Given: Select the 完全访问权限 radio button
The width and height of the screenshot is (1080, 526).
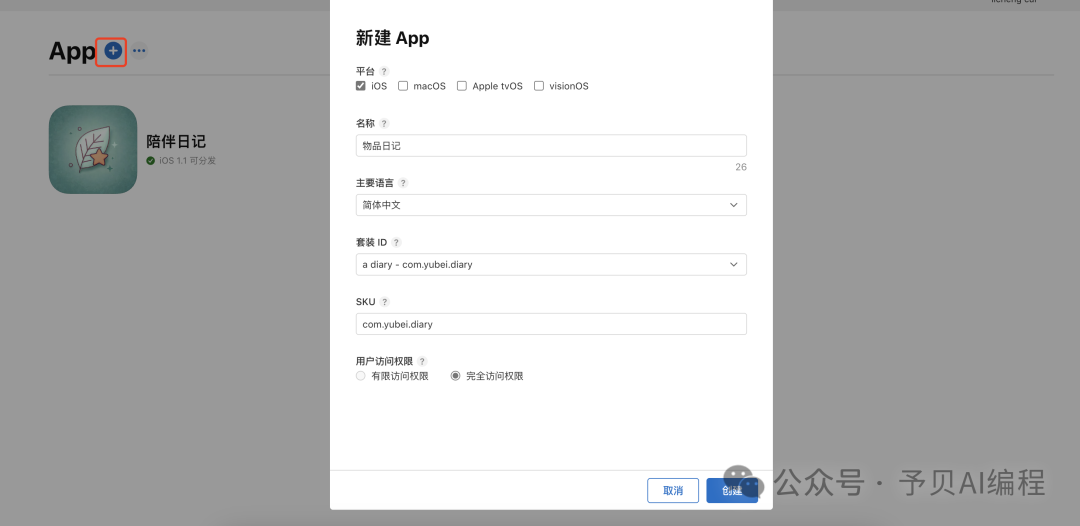Looking at the screenshot, I should click(455, 376).
